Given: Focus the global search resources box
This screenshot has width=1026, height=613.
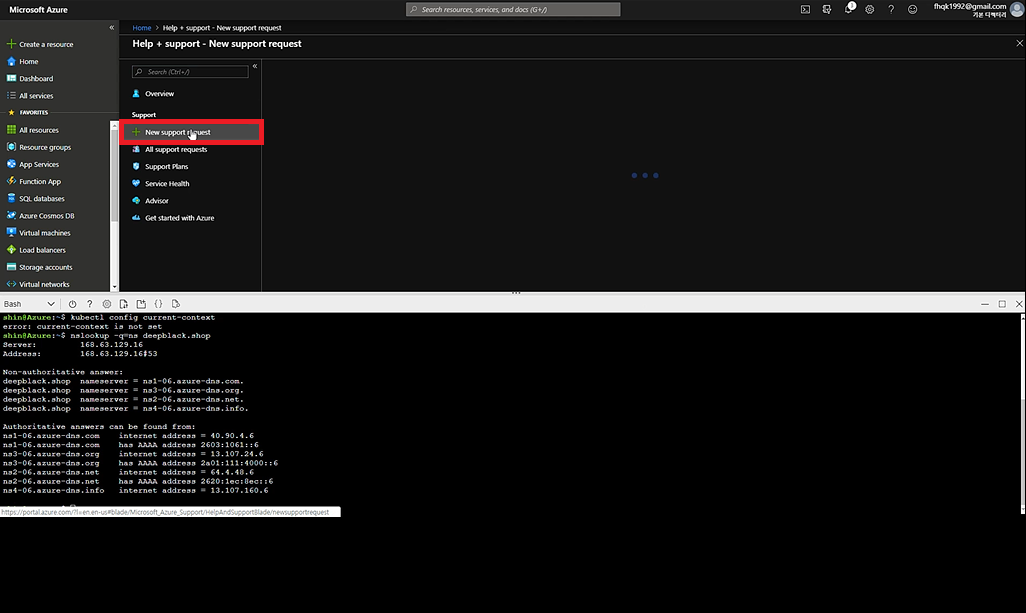Looking at the screenshot, I should 513,9.
